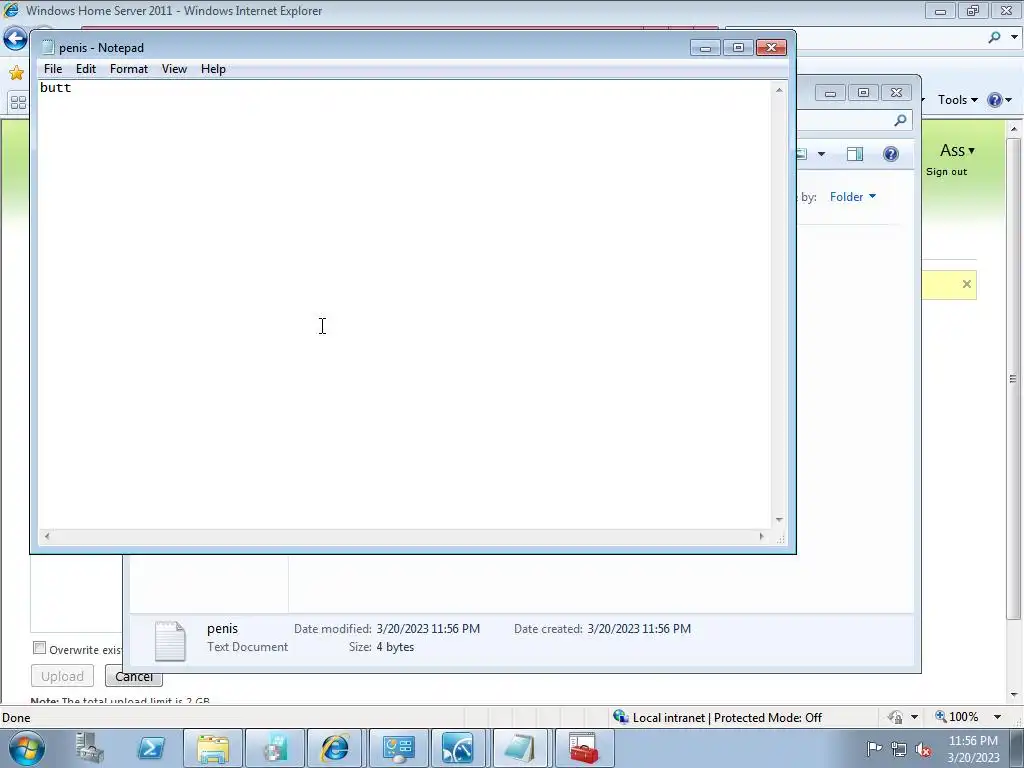1024x768 pixels.
Task: Open Windows PowerShell from the taskbar
Action: 151,748
